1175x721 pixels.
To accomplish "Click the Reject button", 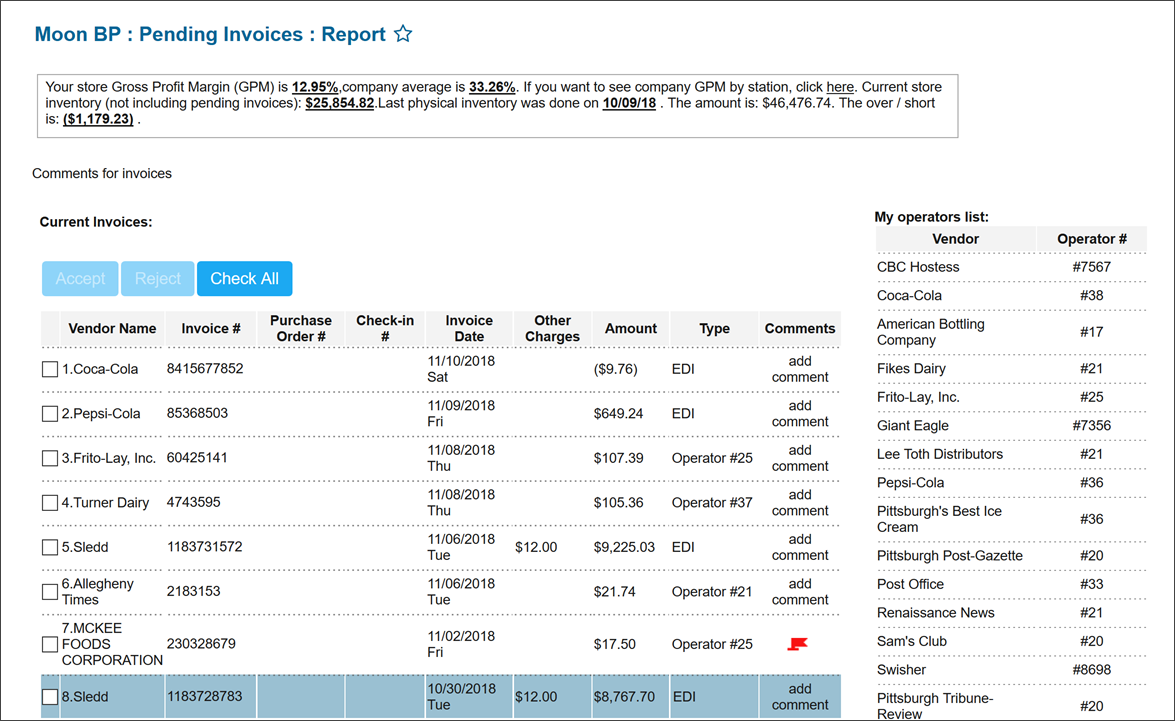I will point(158,279).
